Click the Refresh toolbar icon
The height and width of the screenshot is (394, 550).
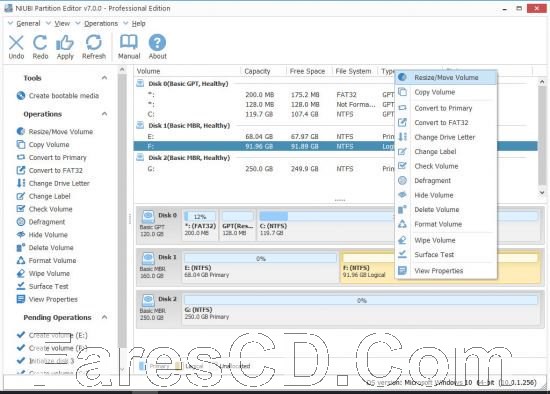(94, 43)
